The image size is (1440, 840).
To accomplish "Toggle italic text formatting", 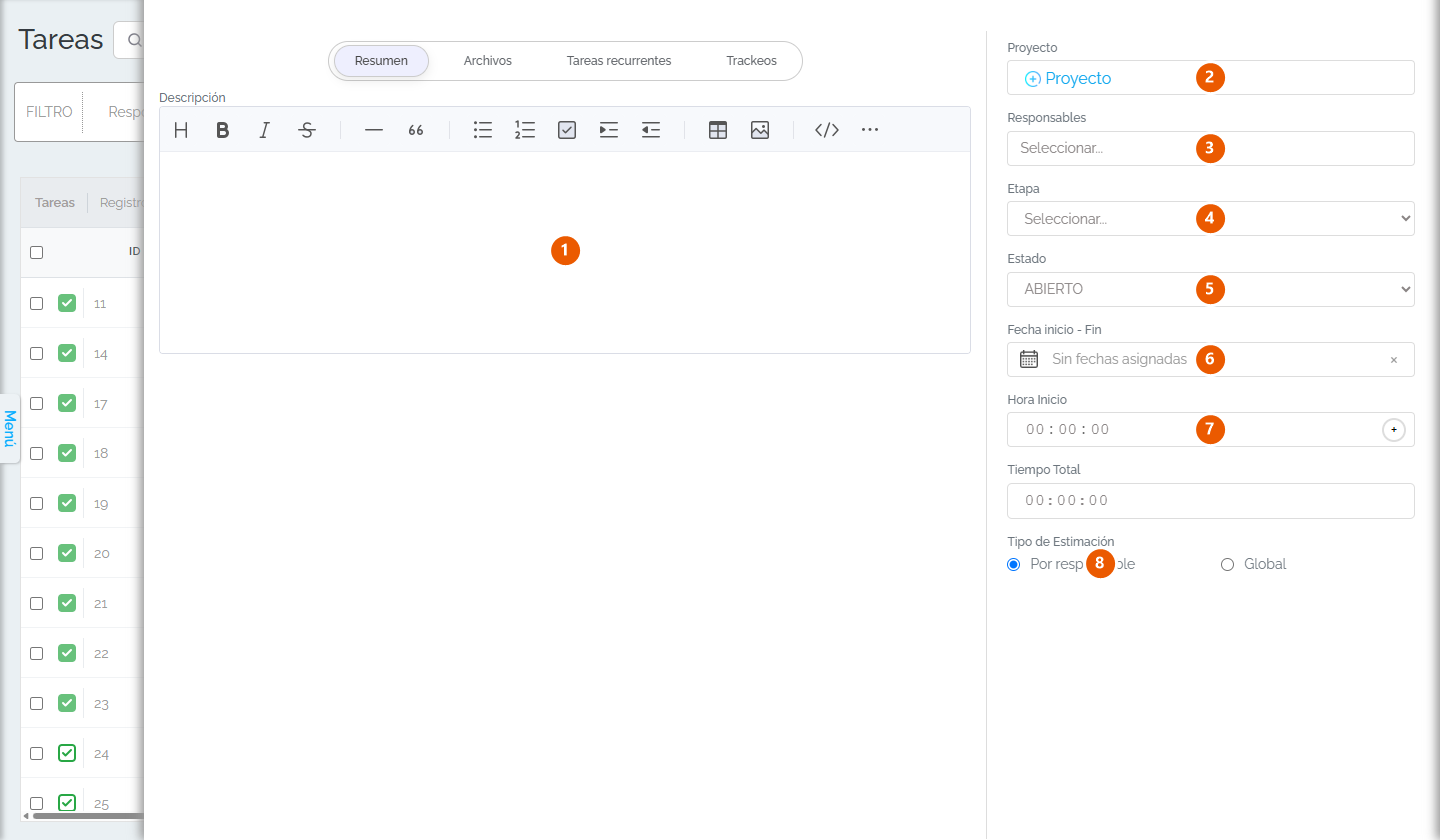I will pos(265,130).
